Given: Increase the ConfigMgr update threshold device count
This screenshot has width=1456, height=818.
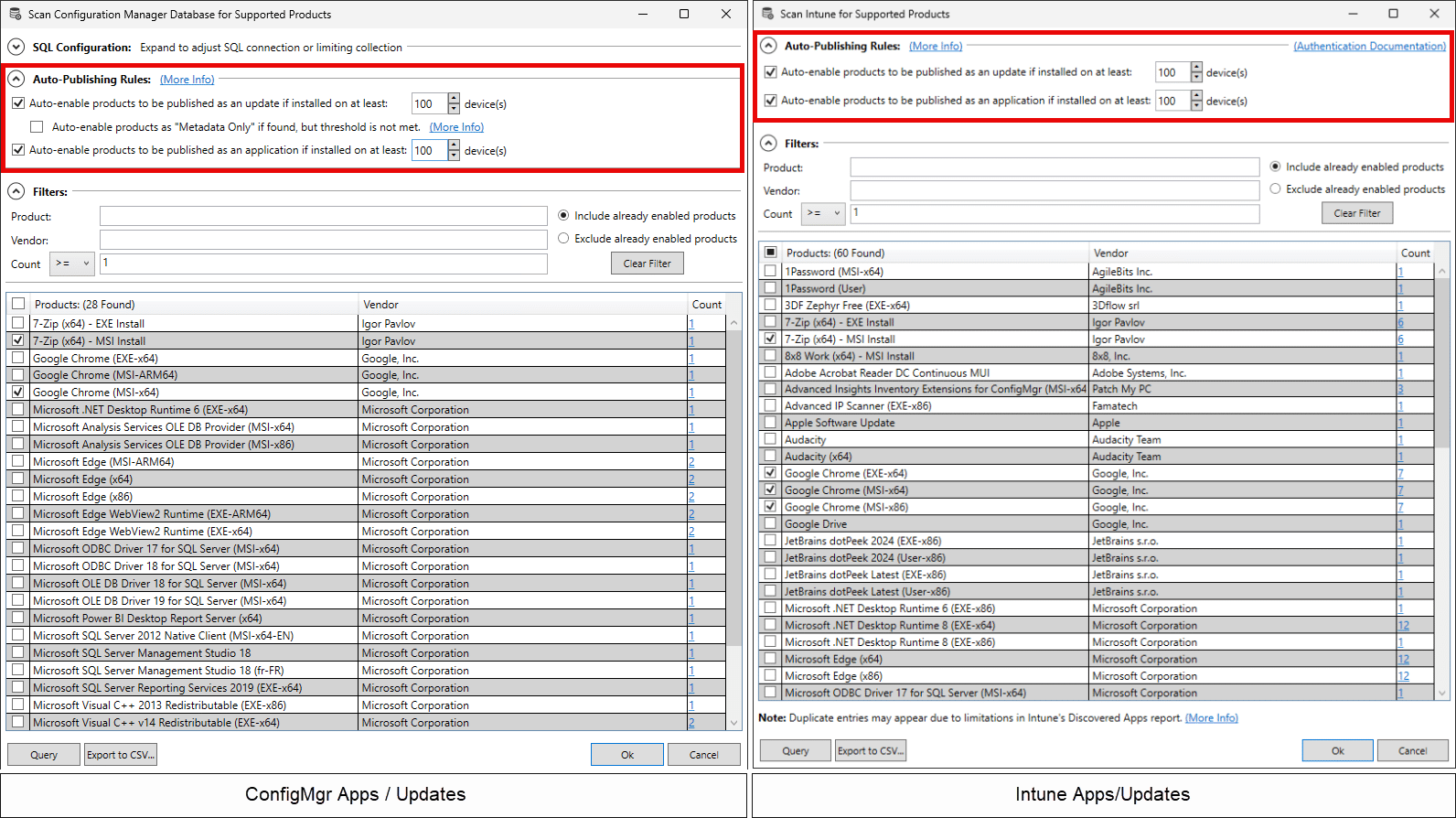Looking at the screenshot, I should click(454, 99).
